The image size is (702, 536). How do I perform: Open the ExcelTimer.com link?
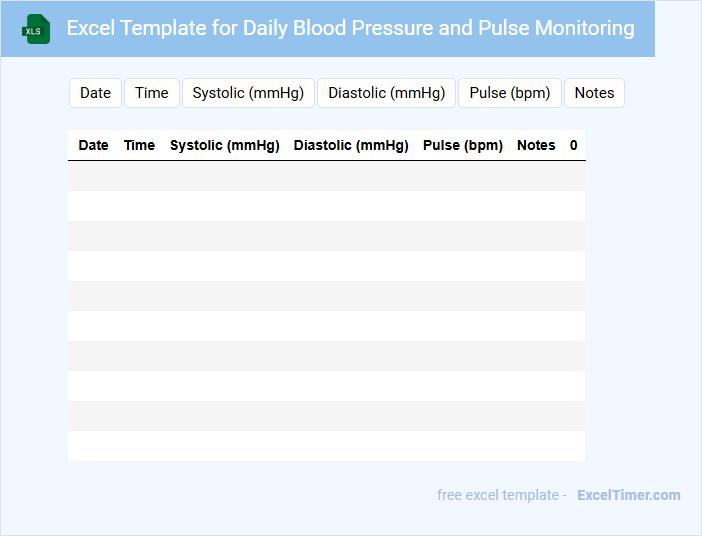coord(628,495)
